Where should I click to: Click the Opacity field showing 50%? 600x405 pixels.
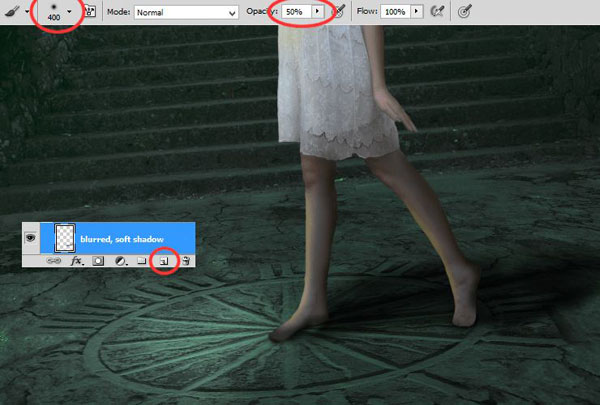coord(297,12)
